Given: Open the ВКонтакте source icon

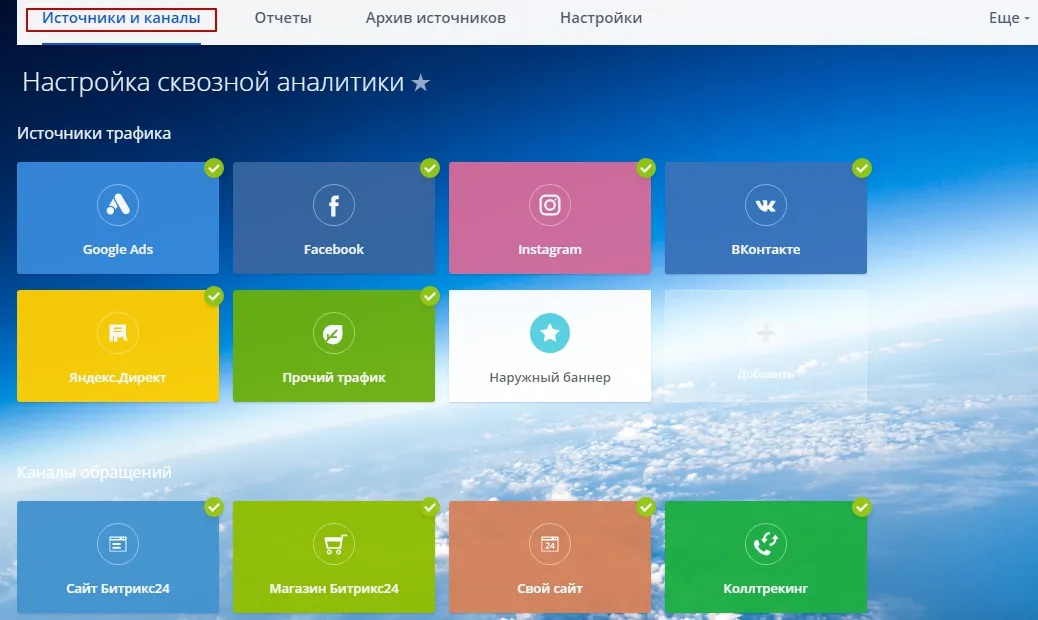Looking at the screenshot, I should tap(765, 205).
